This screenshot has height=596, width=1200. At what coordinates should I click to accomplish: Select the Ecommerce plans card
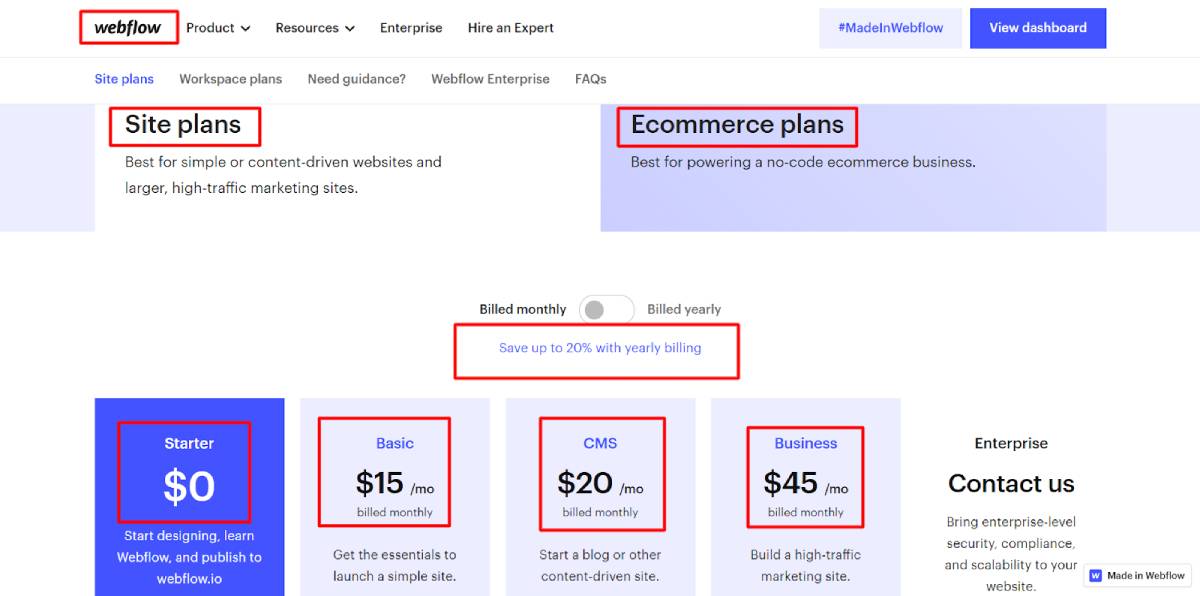[x=853, y=167]
